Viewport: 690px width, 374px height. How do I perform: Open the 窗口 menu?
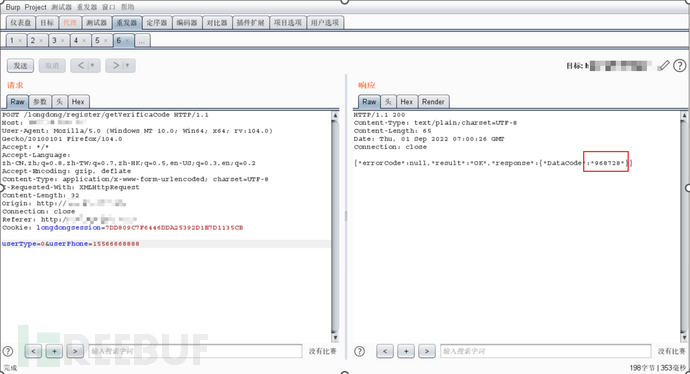(109, 7)
